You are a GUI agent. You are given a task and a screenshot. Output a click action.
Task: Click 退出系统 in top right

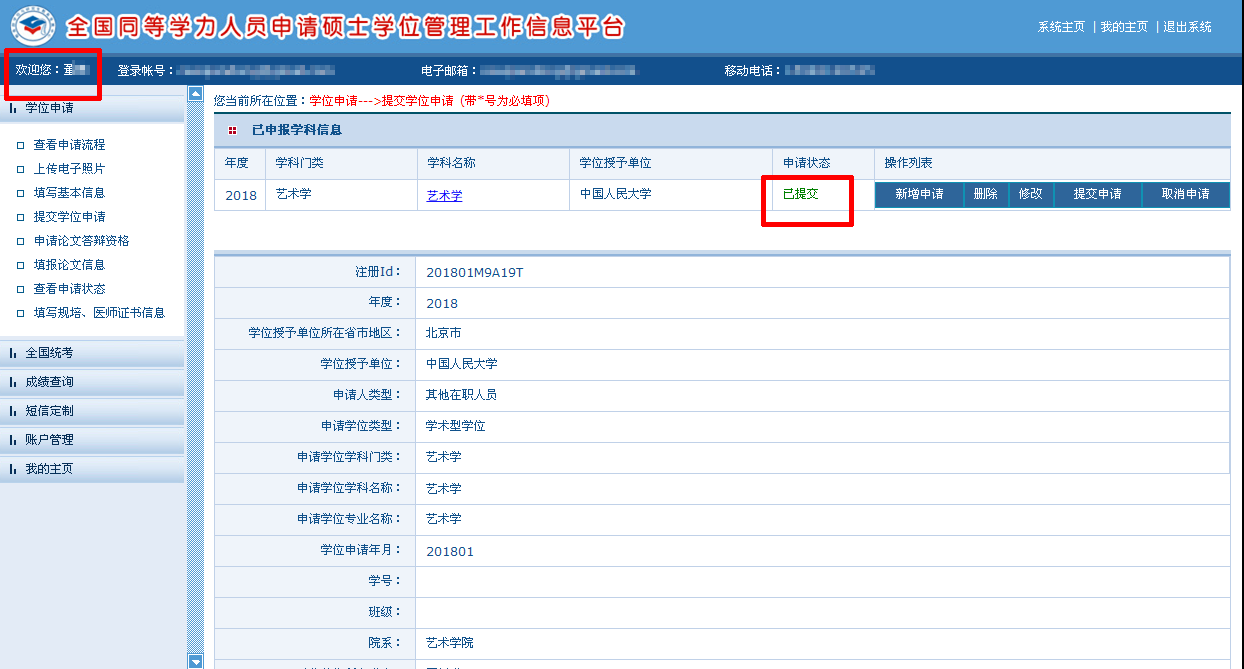[x=1187, y=27]
